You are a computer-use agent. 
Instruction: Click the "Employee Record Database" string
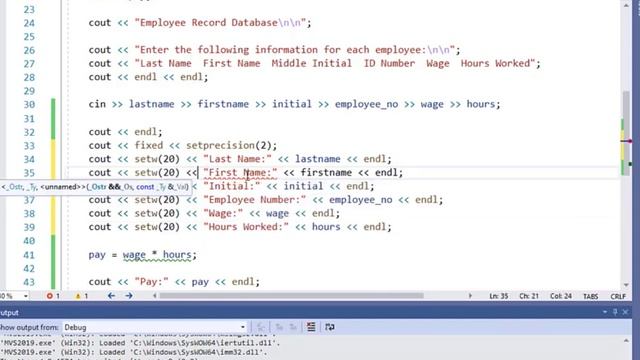point(220,23)
